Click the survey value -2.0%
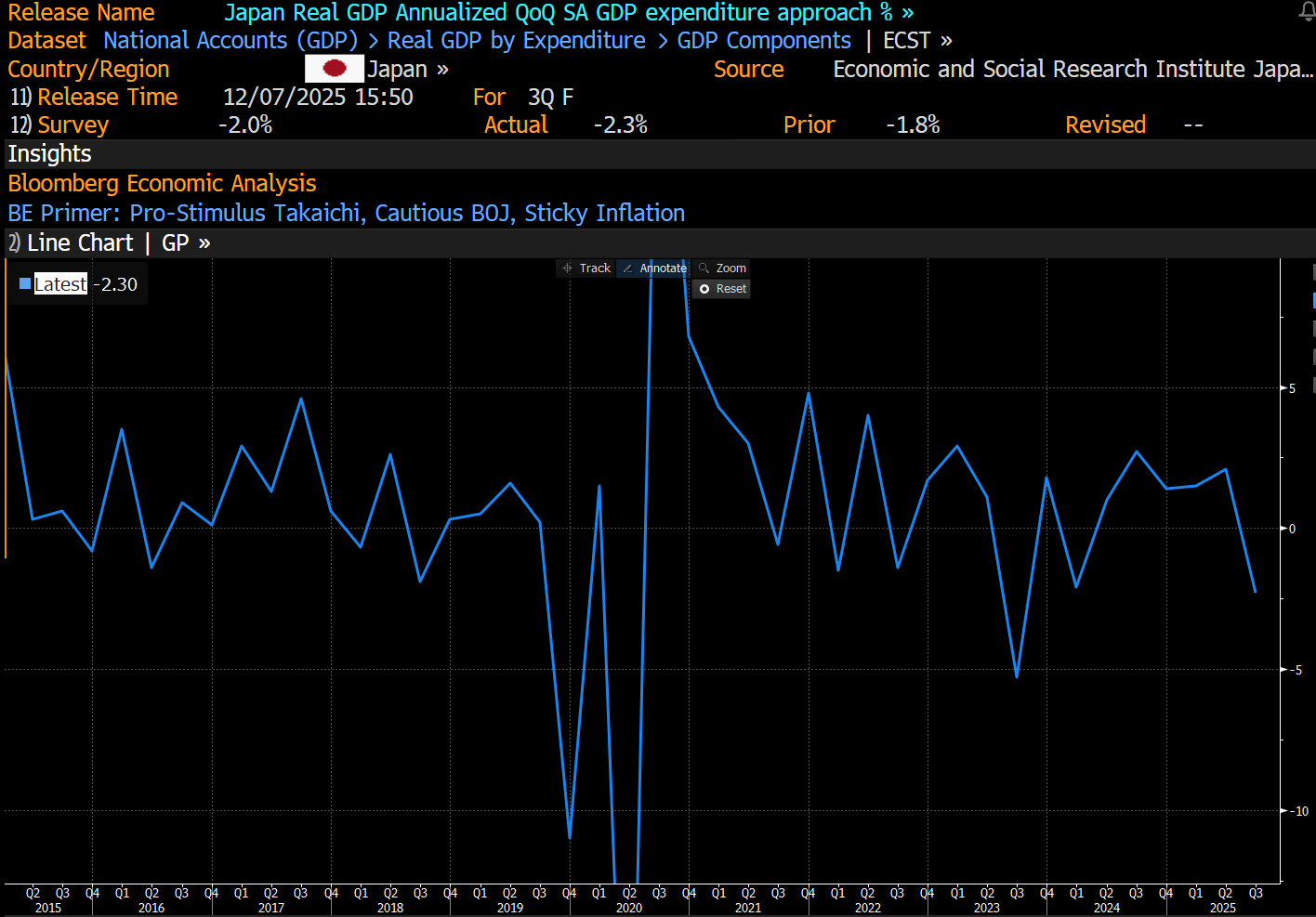This screenshot has height=917, width=1316. pos(245,125)
